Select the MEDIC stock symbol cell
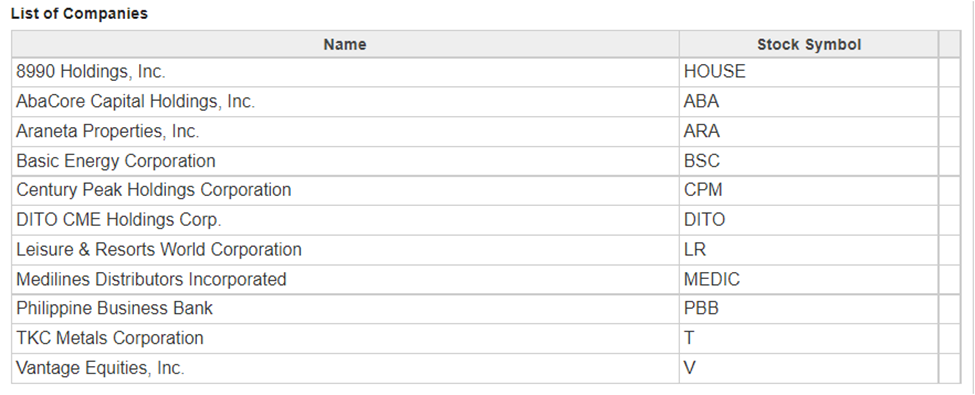Image resolution: width=975 pixels, height=395 pixels. (808, 279)
